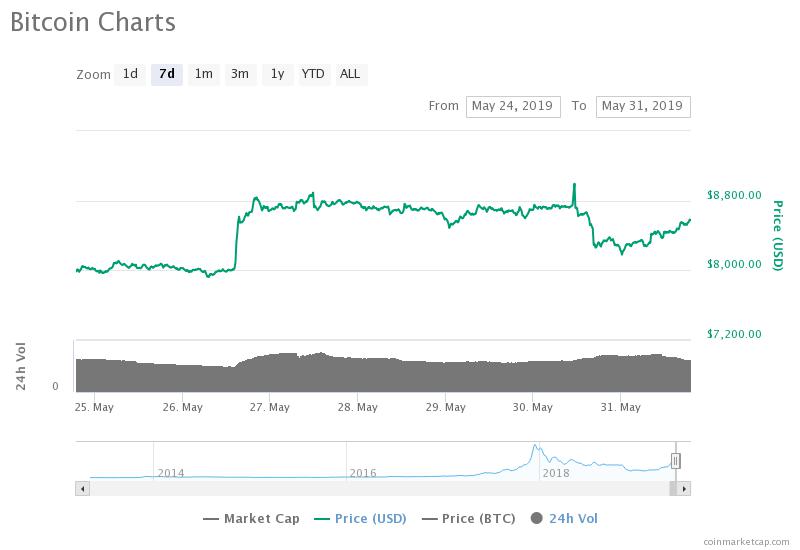Edit the To date field May 31, 2019
Image resolution: width=800 pixels, height=550 pixels.
(643, 107)
